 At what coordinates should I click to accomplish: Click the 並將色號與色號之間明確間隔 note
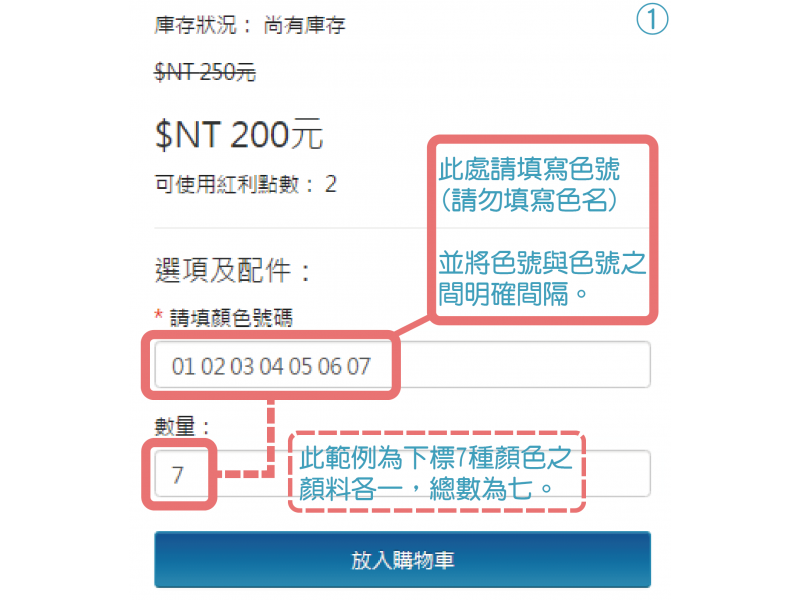[542, 278]
